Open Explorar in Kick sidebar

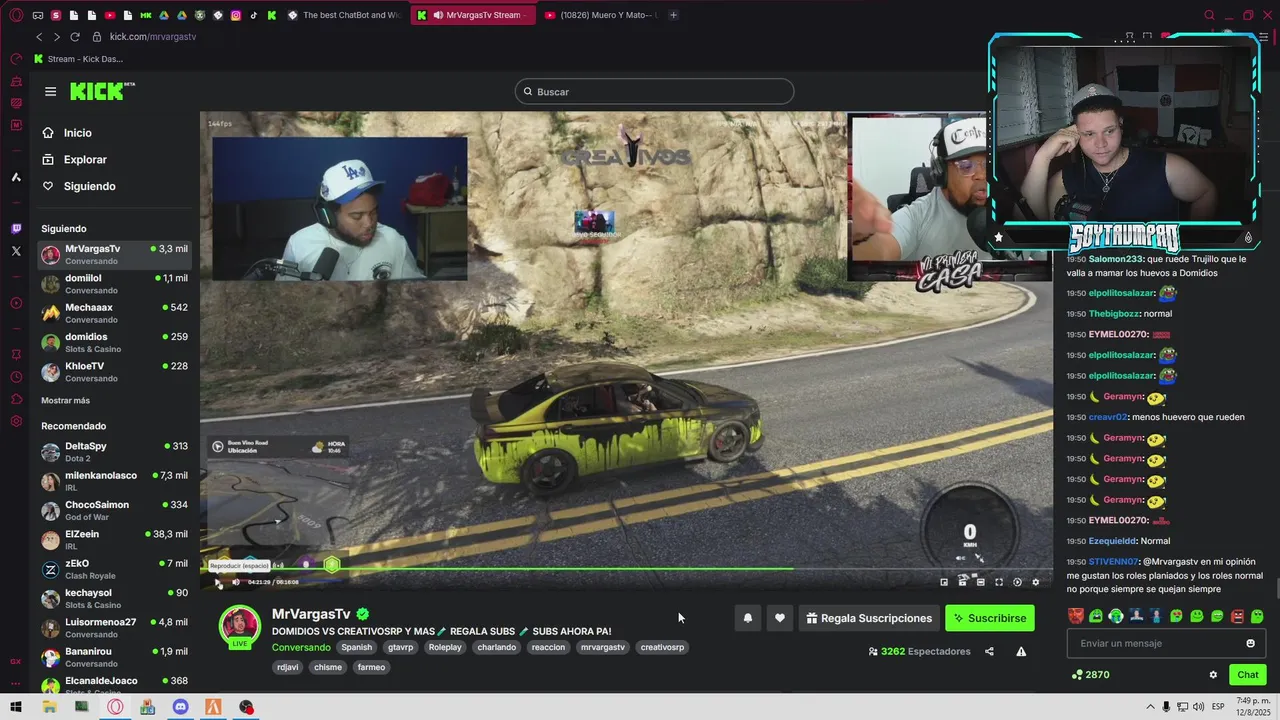[76, 160]
